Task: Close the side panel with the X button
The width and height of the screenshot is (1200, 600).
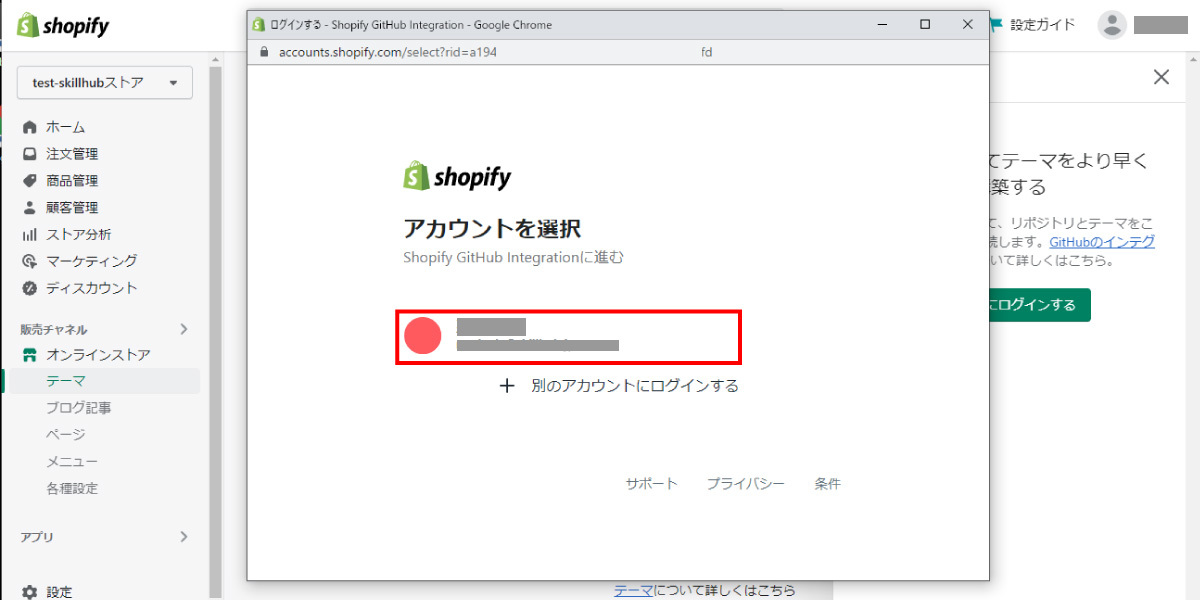Action: pyautogui.click(x=1161, y=77)
